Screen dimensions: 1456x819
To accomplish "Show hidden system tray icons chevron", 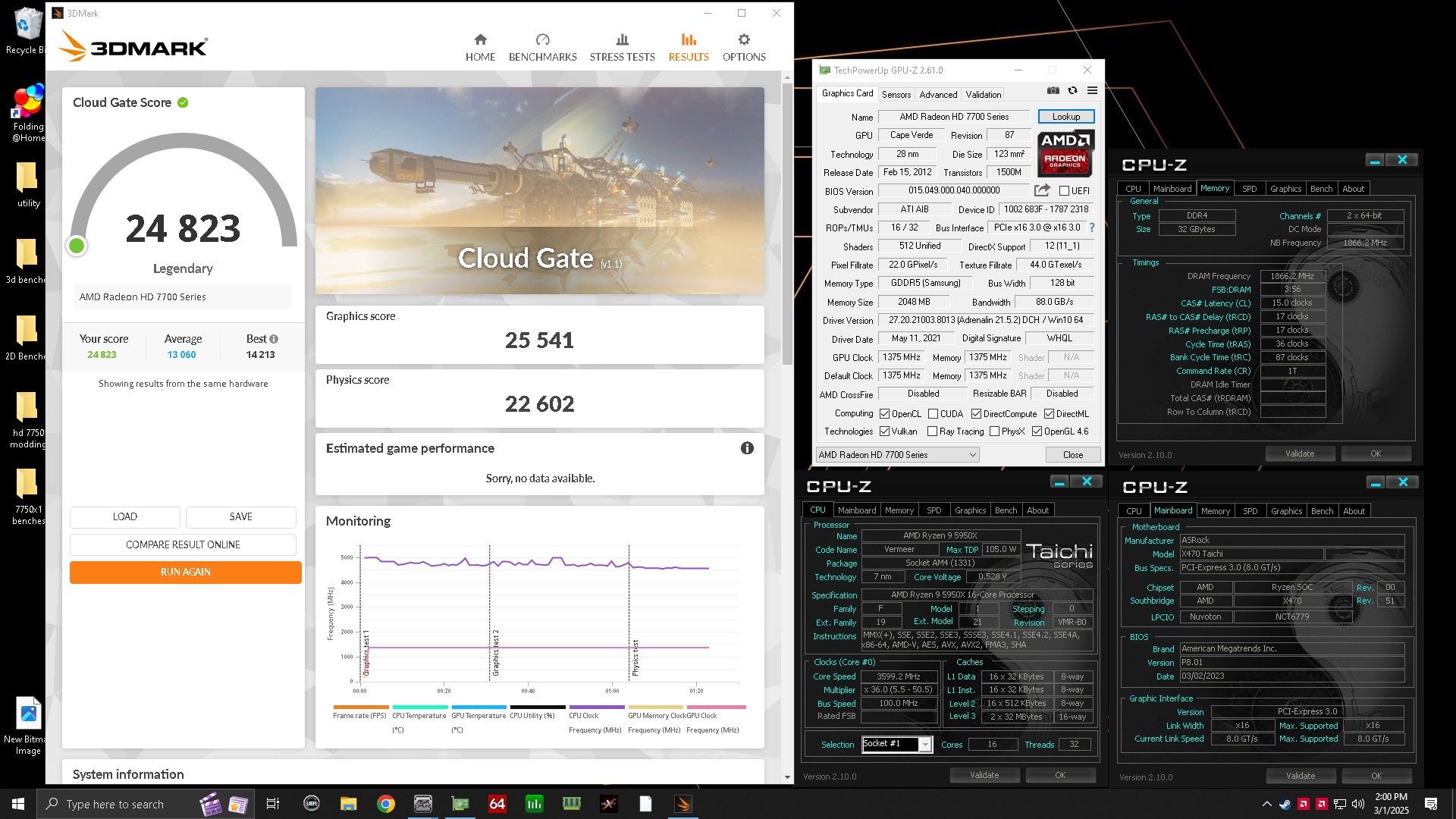I will point(1266,804).
